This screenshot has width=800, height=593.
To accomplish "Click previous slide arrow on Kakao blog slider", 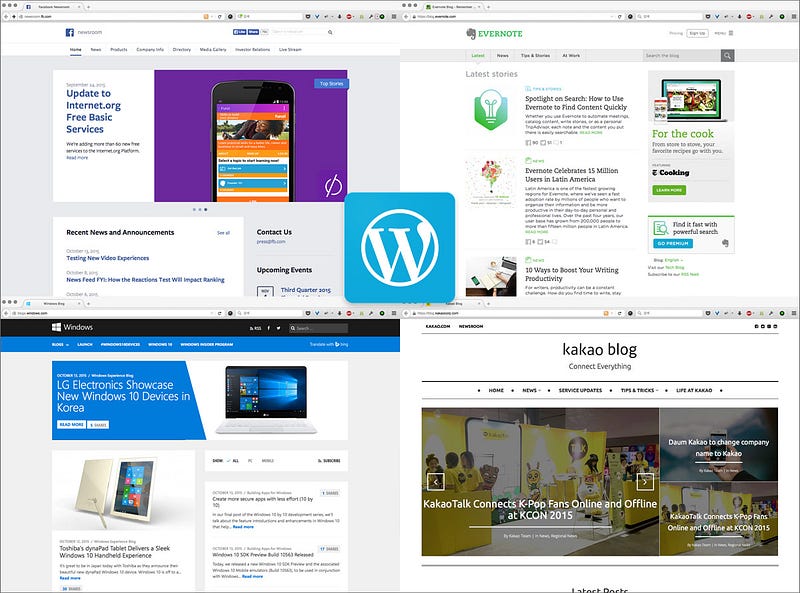I will [x=435, y=481].
